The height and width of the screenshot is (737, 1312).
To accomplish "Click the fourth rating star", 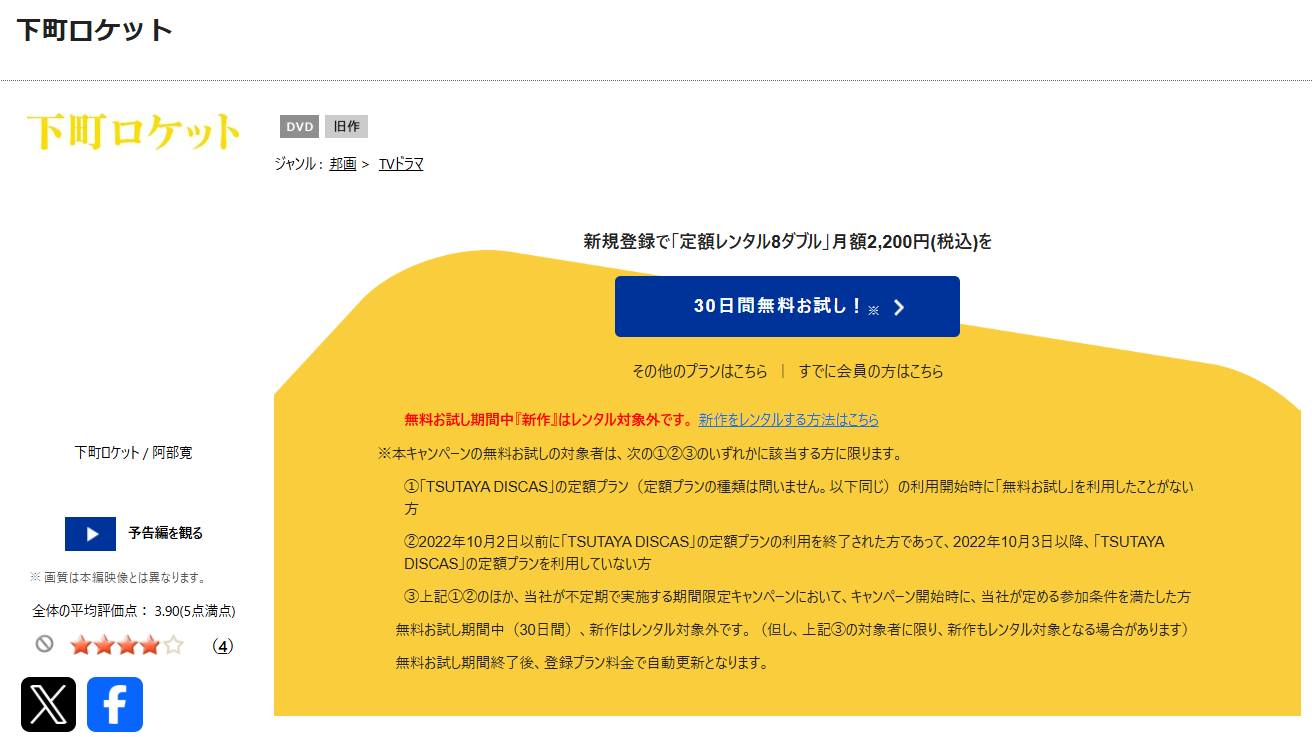I will (x=150, y=646).
